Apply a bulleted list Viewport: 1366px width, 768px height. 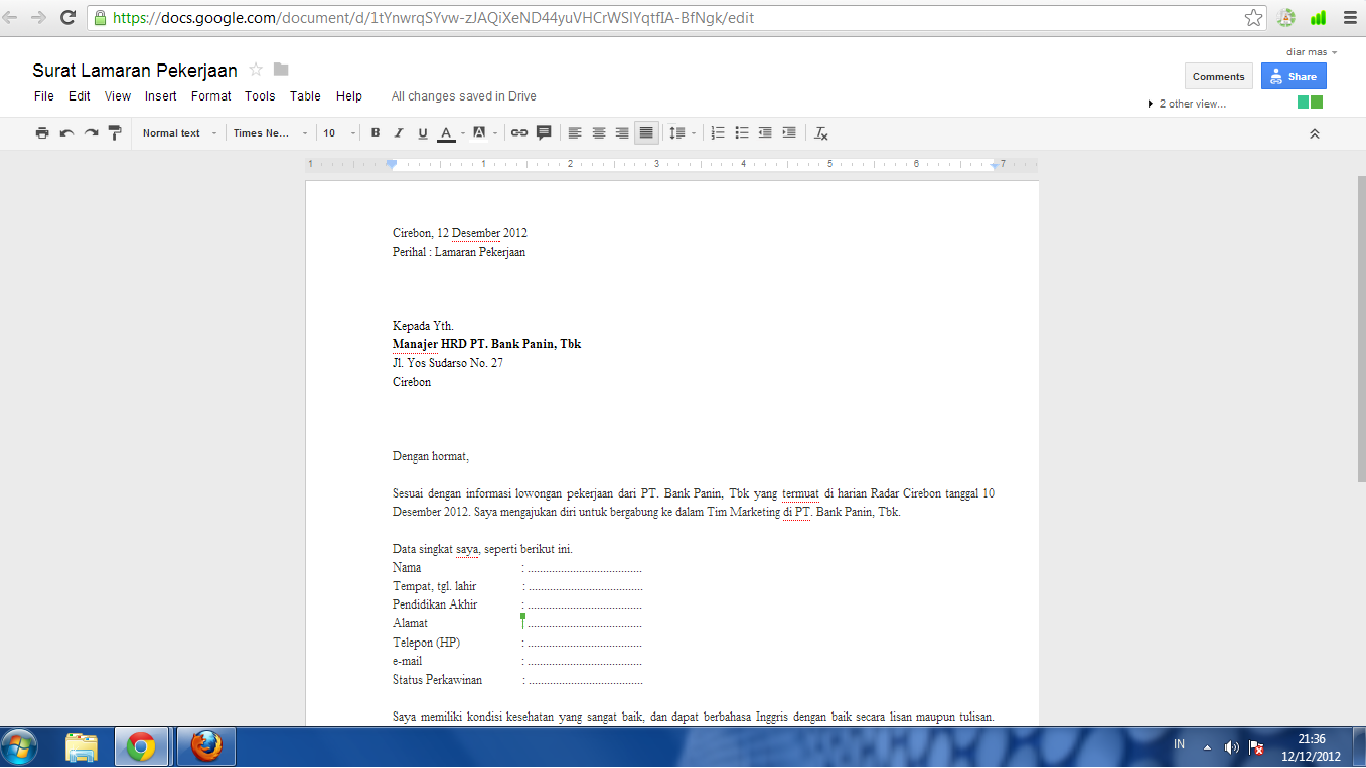pos(742,133)
